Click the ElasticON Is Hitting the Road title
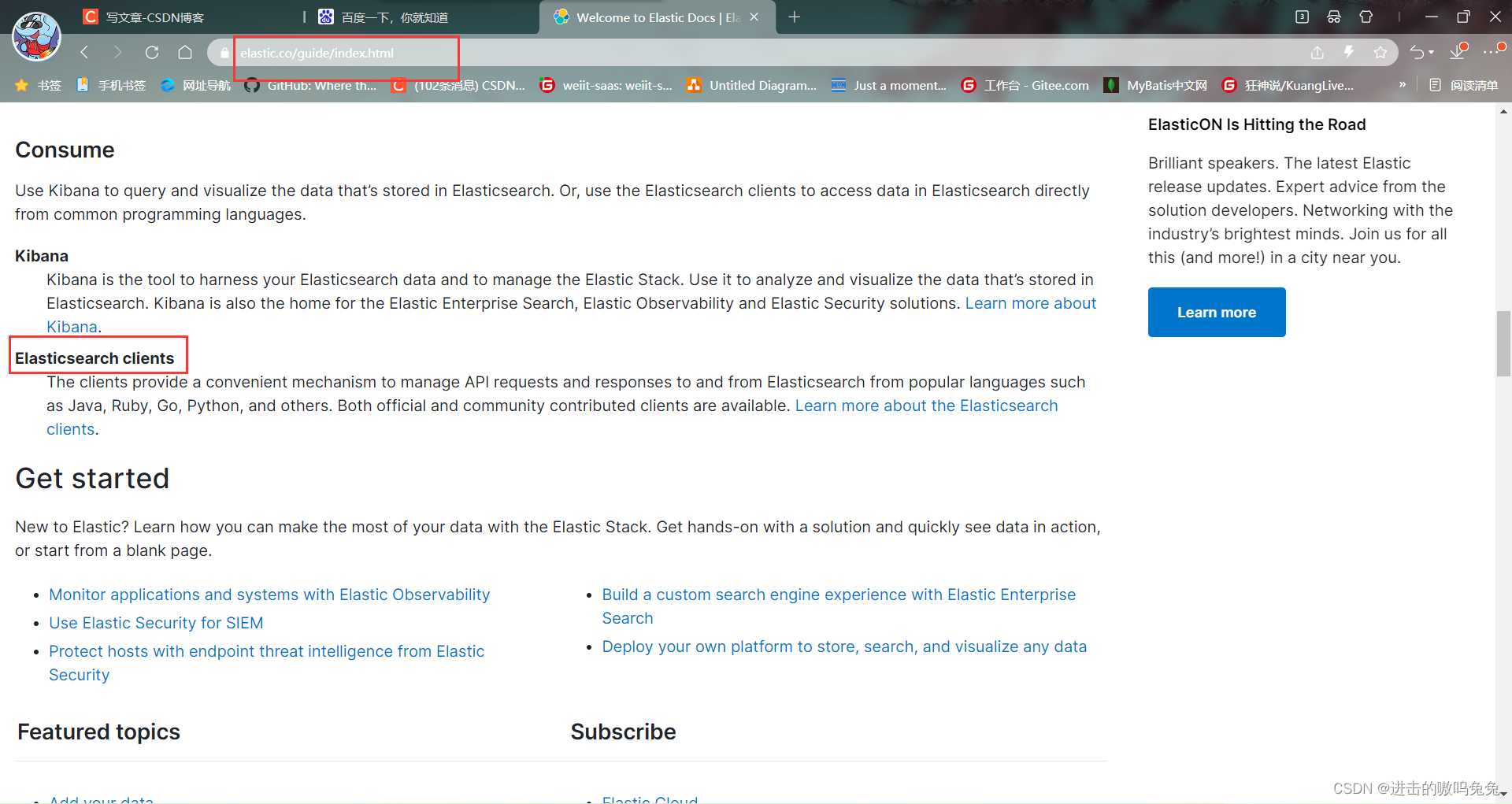1512x804 pixels. click(1257, 124)
